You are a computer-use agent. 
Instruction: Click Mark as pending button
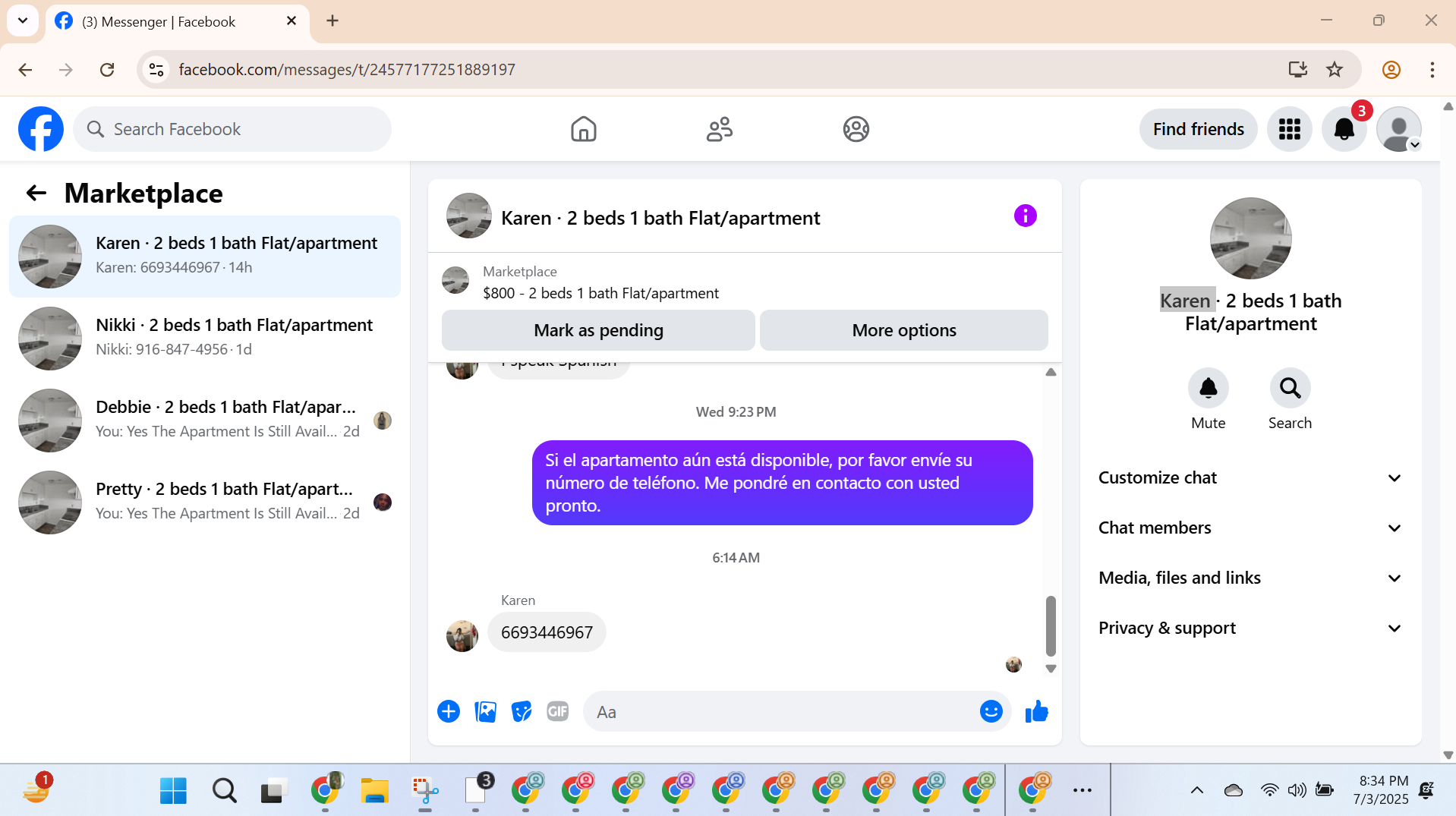[x=598, y=330]
